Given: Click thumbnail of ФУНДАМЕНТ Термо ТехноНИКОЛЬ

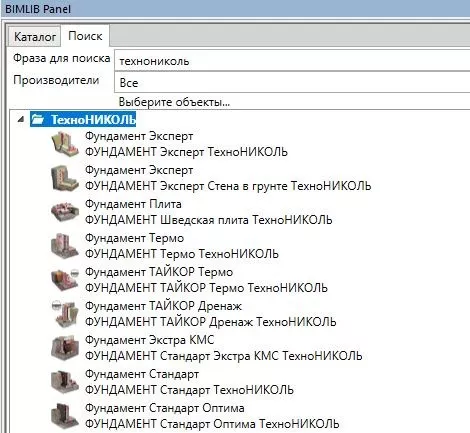Looking at the screenshot, I should 65,246.
